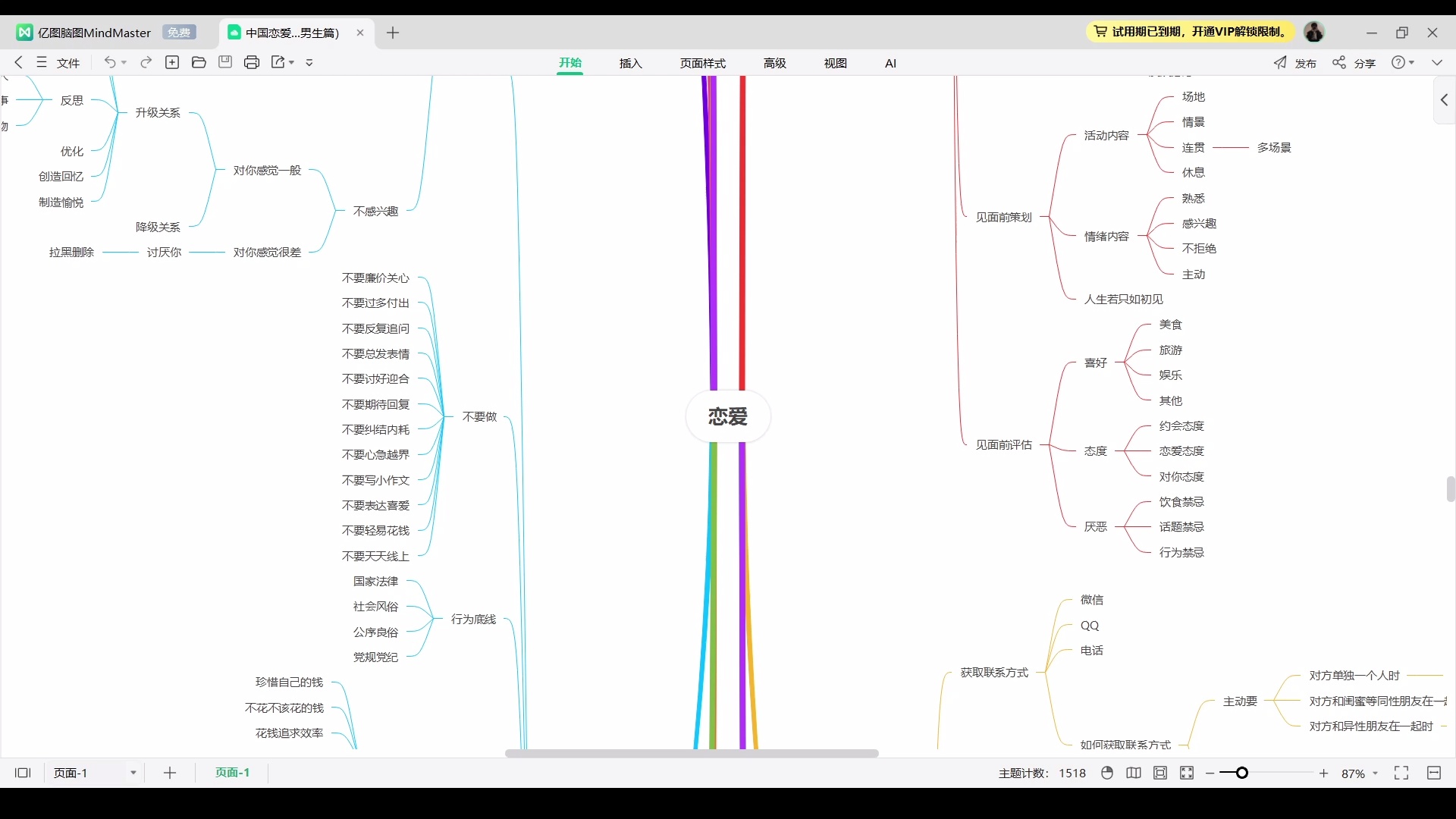
Task: Open the 页面样式 tab
Action: click(x=702, y=63)
